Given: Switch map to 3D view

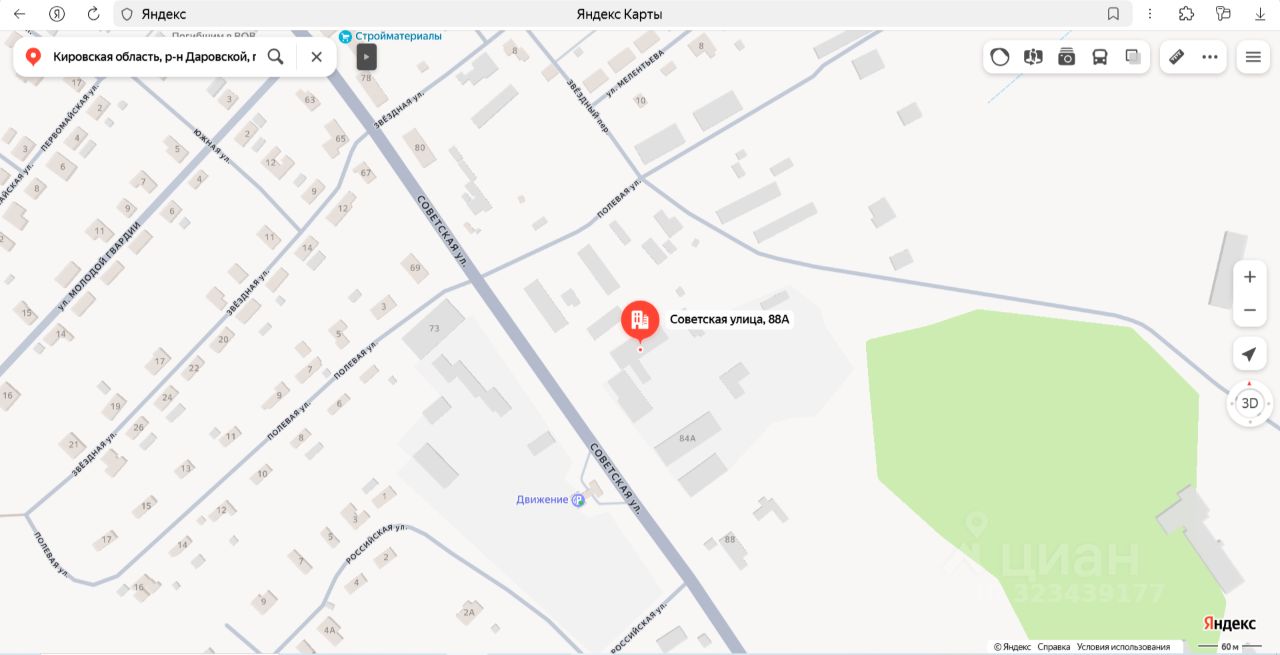Looking at the screenshot, I should (1250, 404).
